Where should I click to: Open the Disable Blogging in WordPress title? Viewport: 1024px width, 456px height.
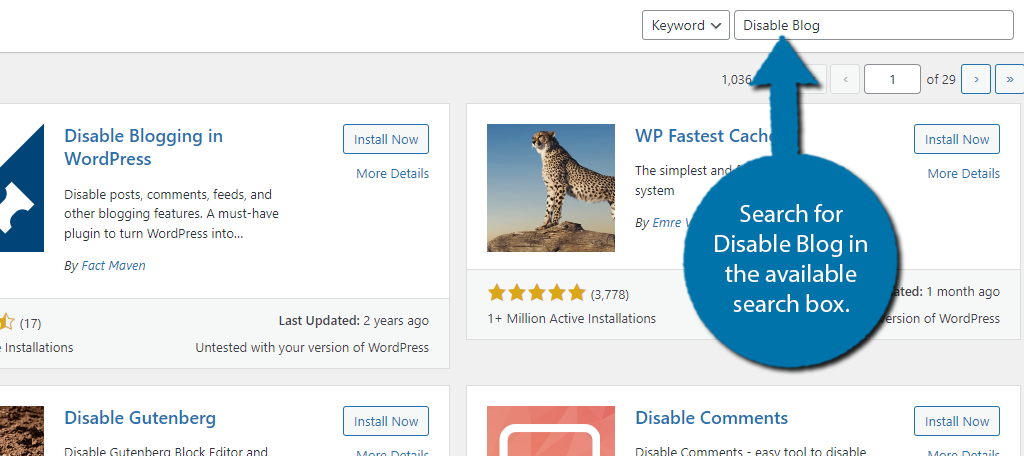(x=143, y=147)
